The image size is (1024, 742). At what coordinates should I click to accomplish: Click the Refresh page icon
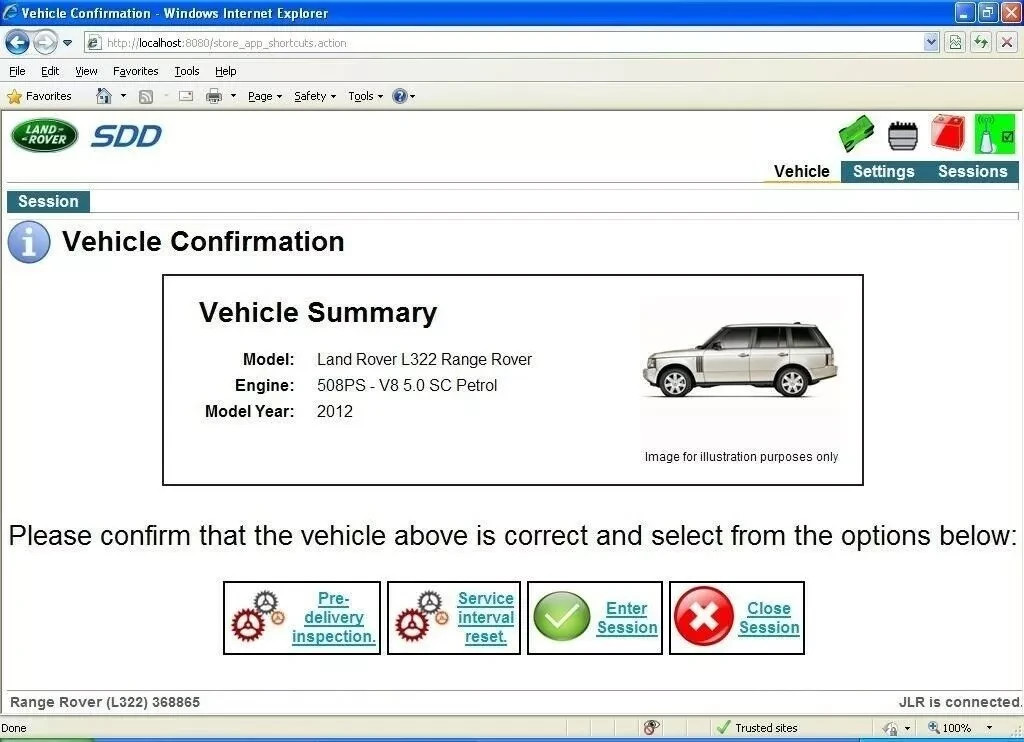(981, 43)
